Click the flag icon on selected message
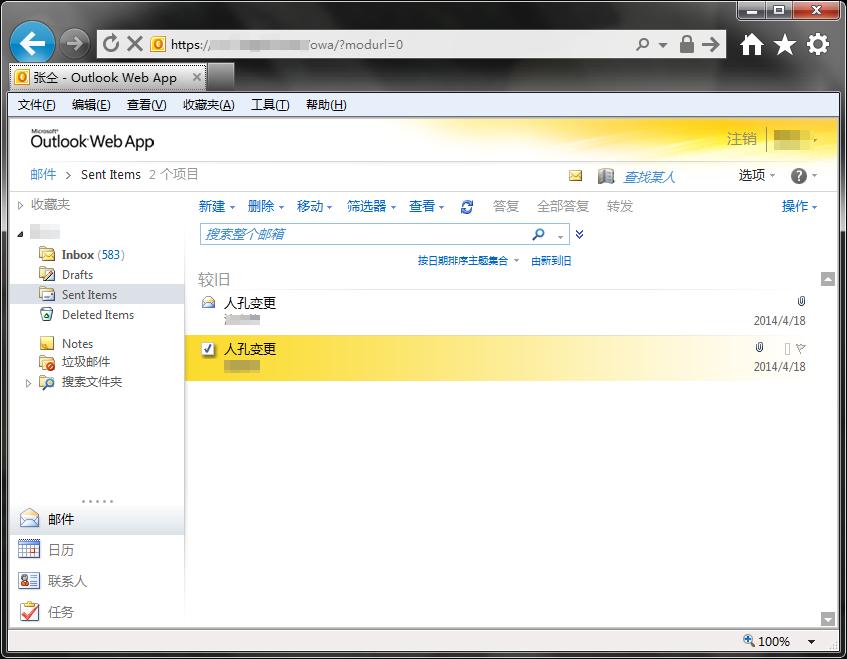 click(800, 348)
